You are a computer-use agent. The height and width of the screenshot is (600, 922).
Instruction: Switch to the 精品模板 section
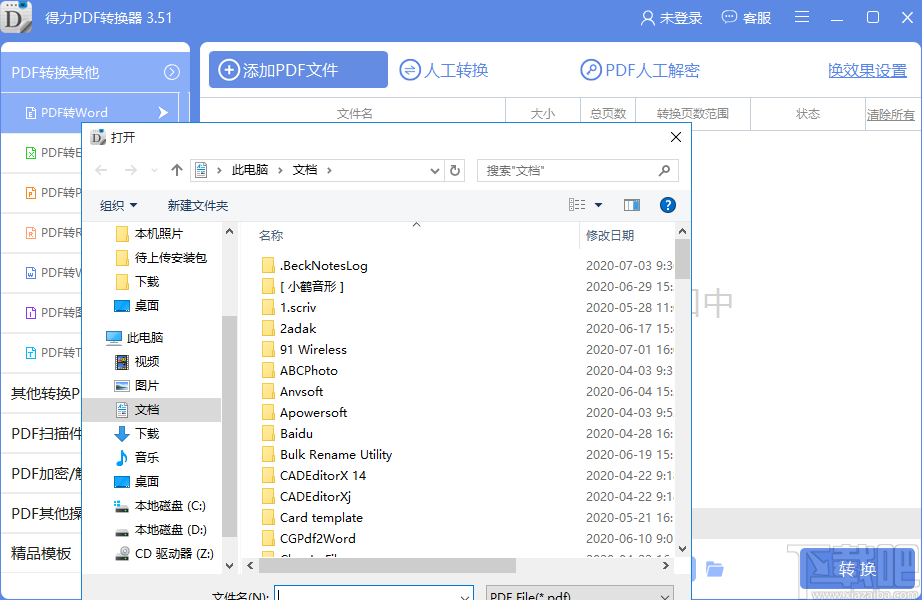(40, 552)
